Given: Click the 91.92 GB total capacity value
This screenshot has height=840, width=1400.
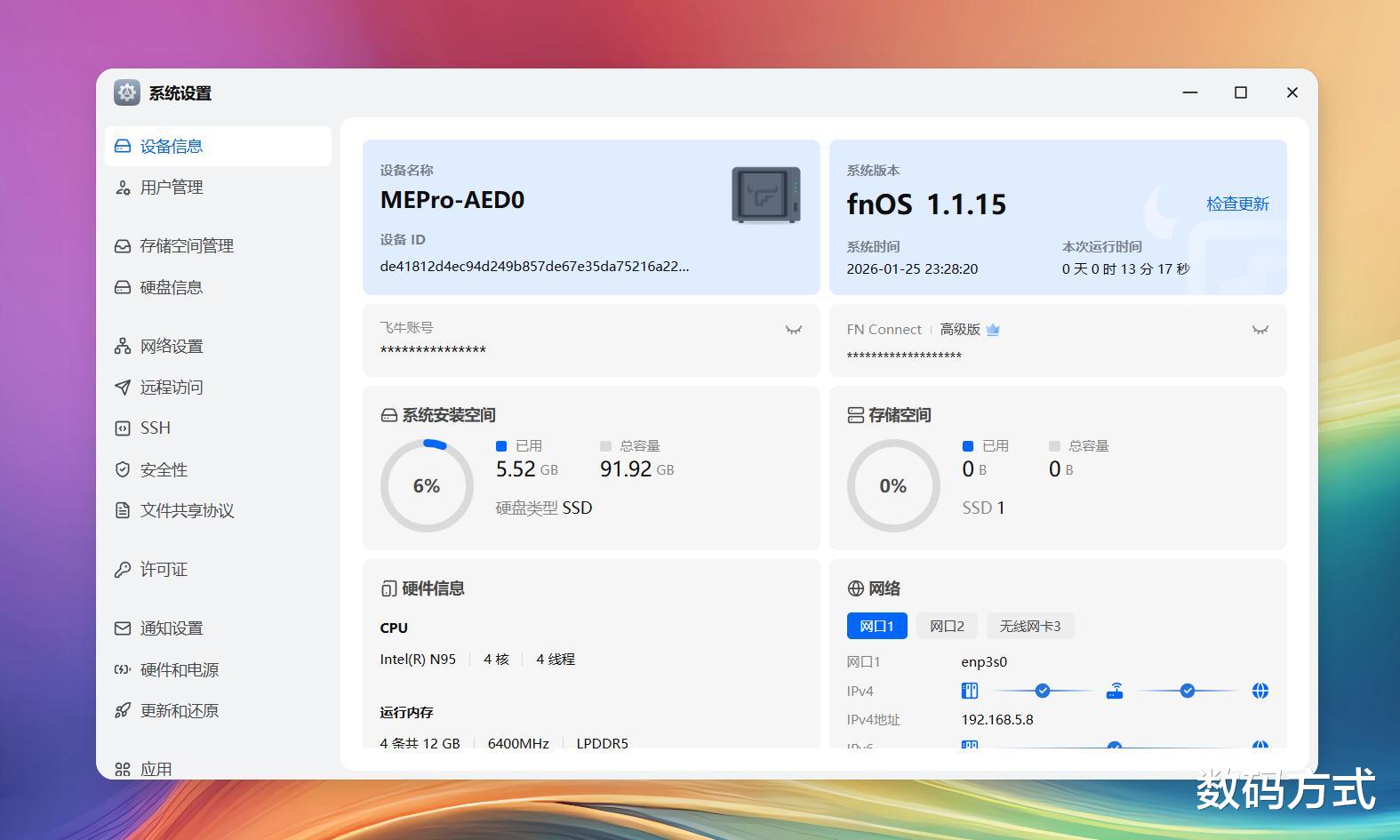Looking at the screenshot, I should click(636, 469).
